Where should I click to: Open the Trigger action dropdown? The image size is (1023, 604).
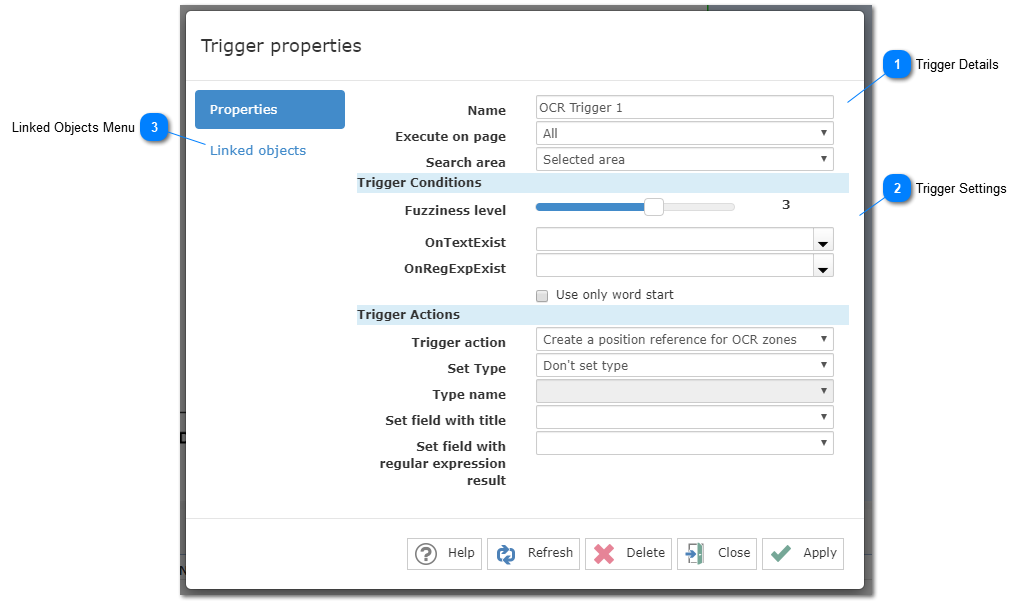[684, 339]
